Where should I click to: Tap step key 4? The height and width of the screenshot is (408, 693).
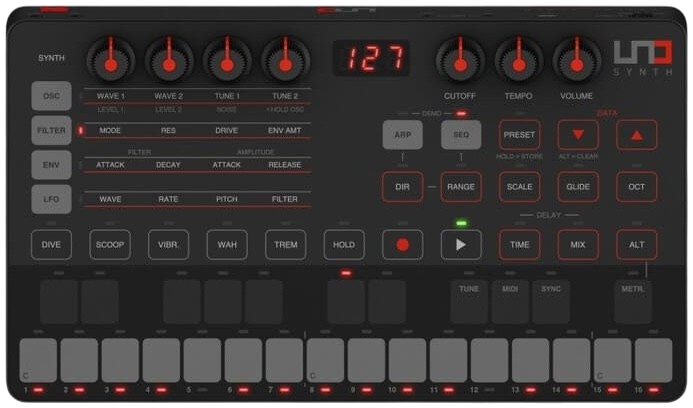(161, 360)
